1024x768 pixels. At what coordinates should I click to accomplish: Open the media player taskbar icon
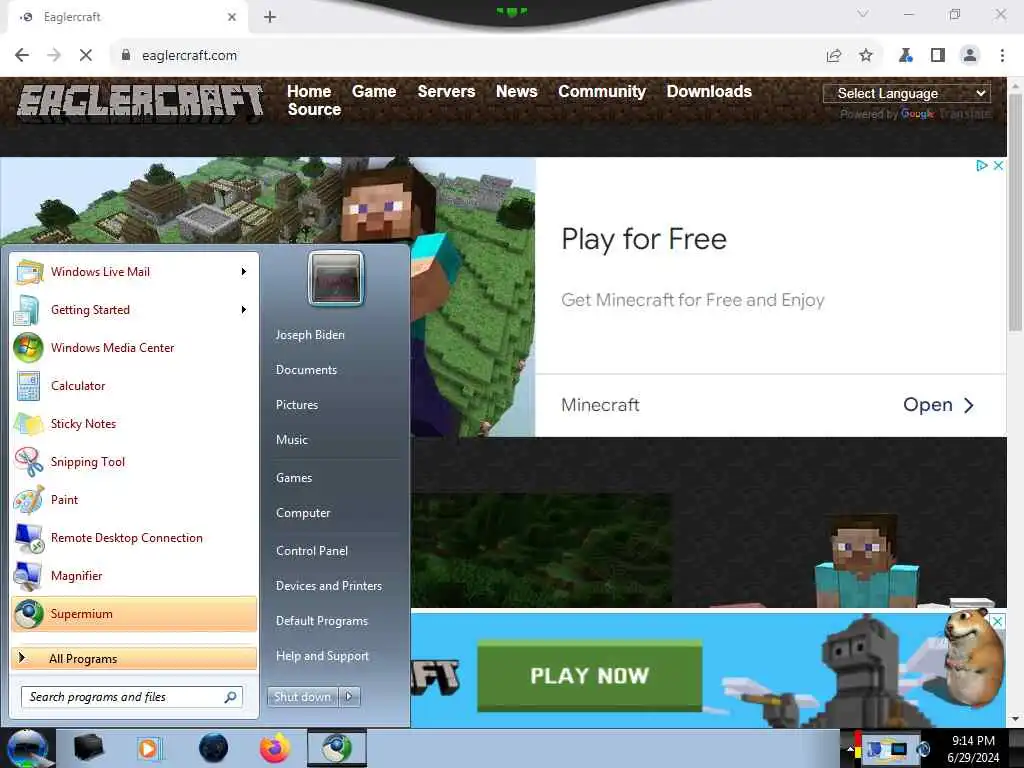[x=149, y=748]
